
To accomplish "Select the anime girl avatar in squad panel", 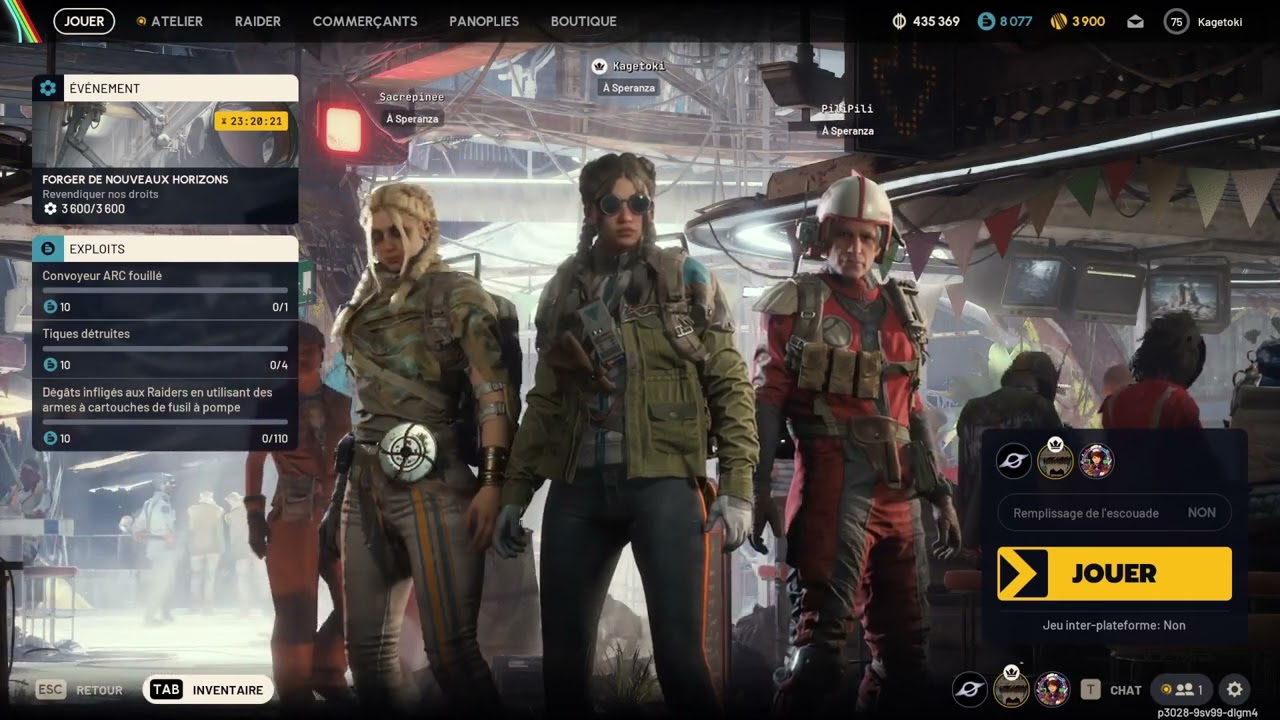I will click(x=1096, y=461).
